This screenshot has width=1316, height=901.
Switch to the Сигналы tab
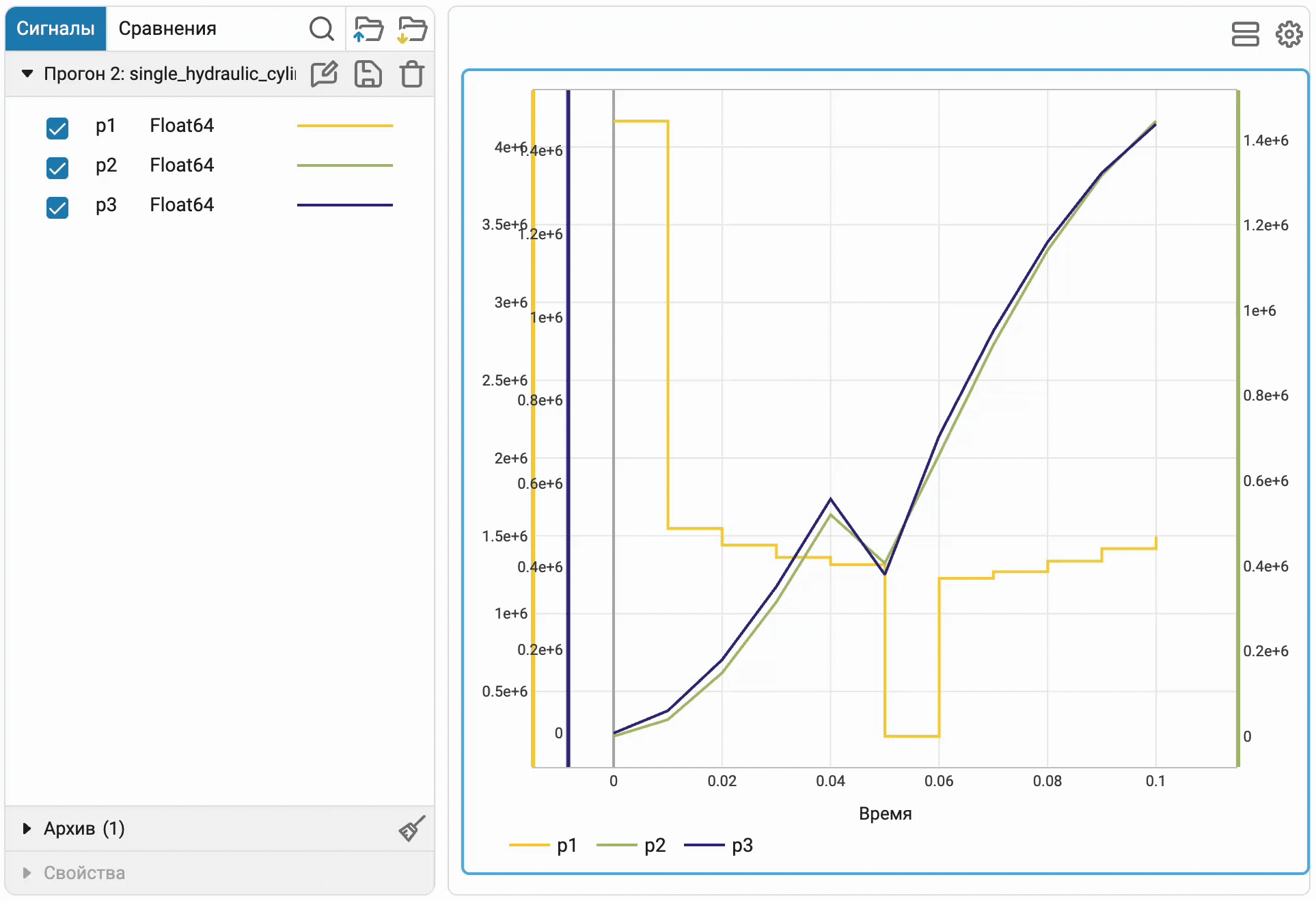[55, 29]
